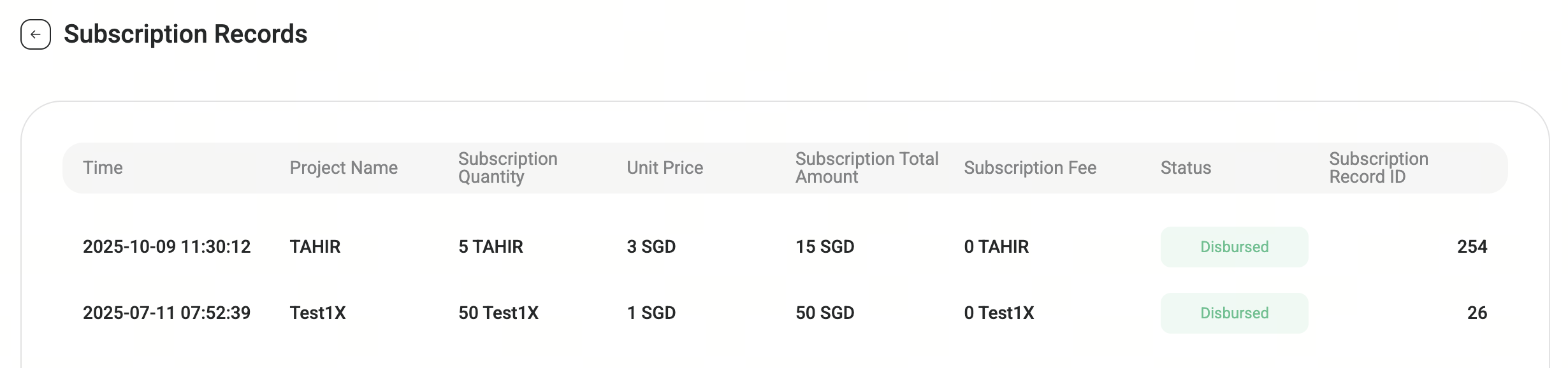Click the Status column header
This screenshot has width=1568, height=368.
[1186, 168]
